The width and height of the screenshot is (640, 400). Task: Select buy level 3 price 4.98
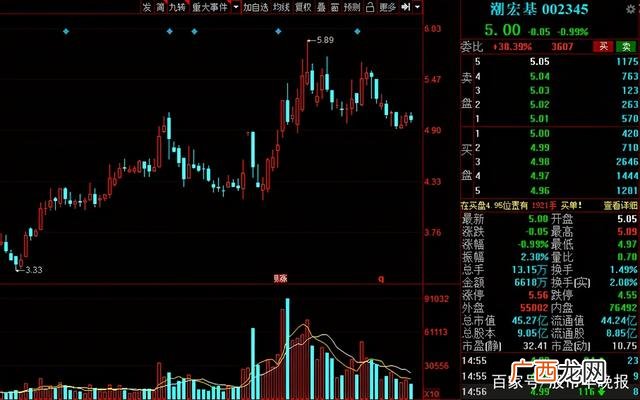click(x=540, y=162)
